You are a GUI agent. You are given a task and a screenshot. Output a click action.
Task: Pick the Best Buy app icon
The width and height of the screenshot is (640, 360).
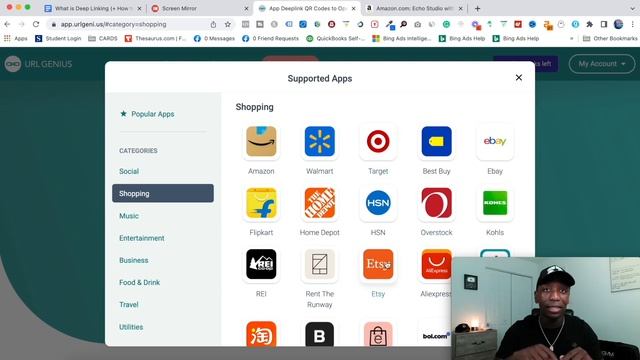tap(436, 141)
